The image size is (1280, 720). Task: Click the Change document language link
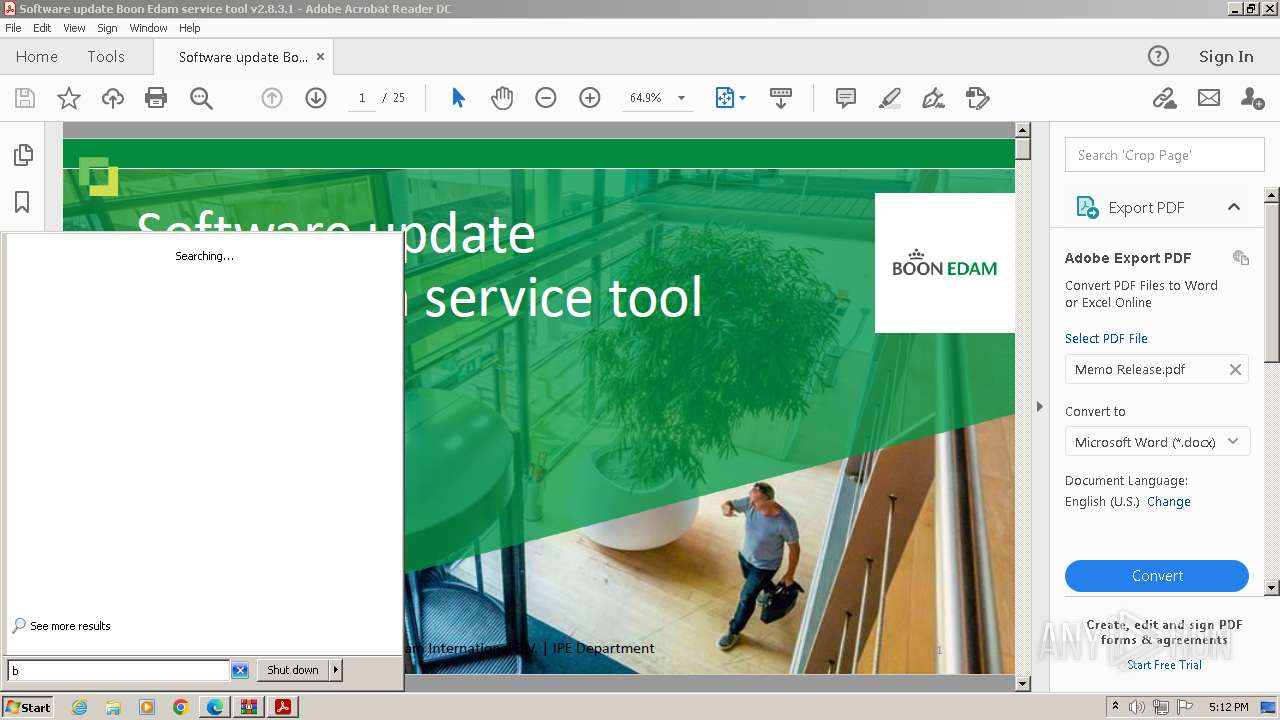pos(1169,502)
